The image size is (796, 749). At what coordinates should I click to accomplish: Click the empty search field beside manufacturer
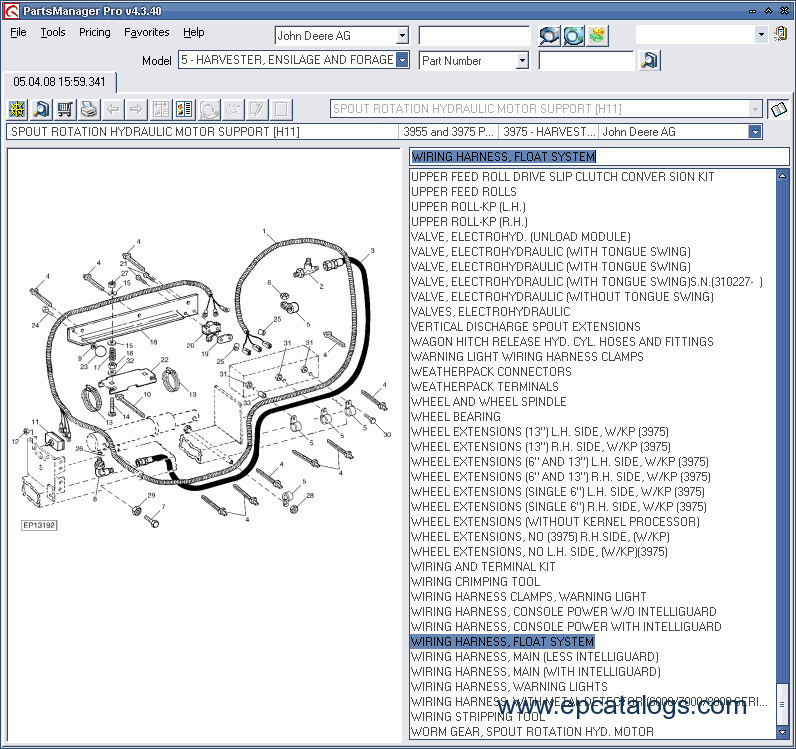[x=474, y=36]
